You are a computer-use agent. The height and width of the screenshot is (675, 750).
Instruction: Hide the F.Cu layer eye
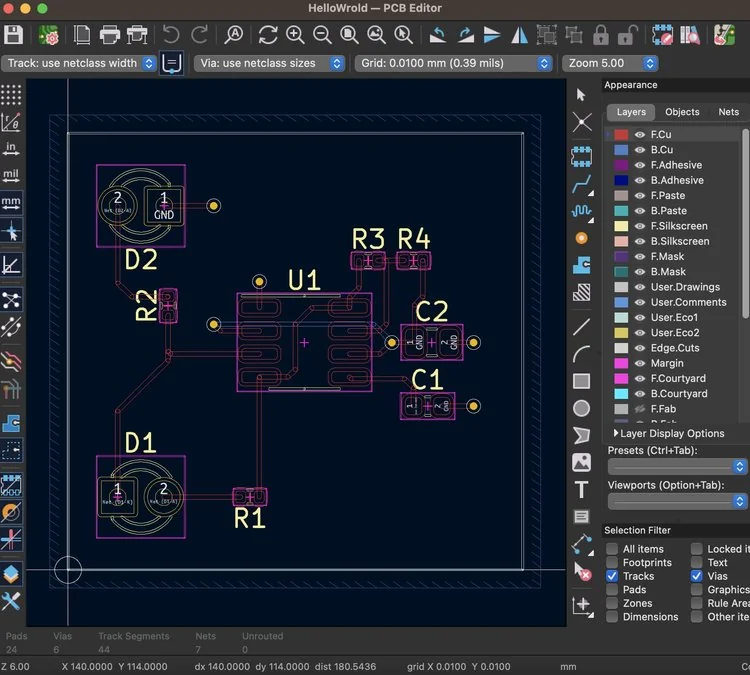(x=640, y=135)
